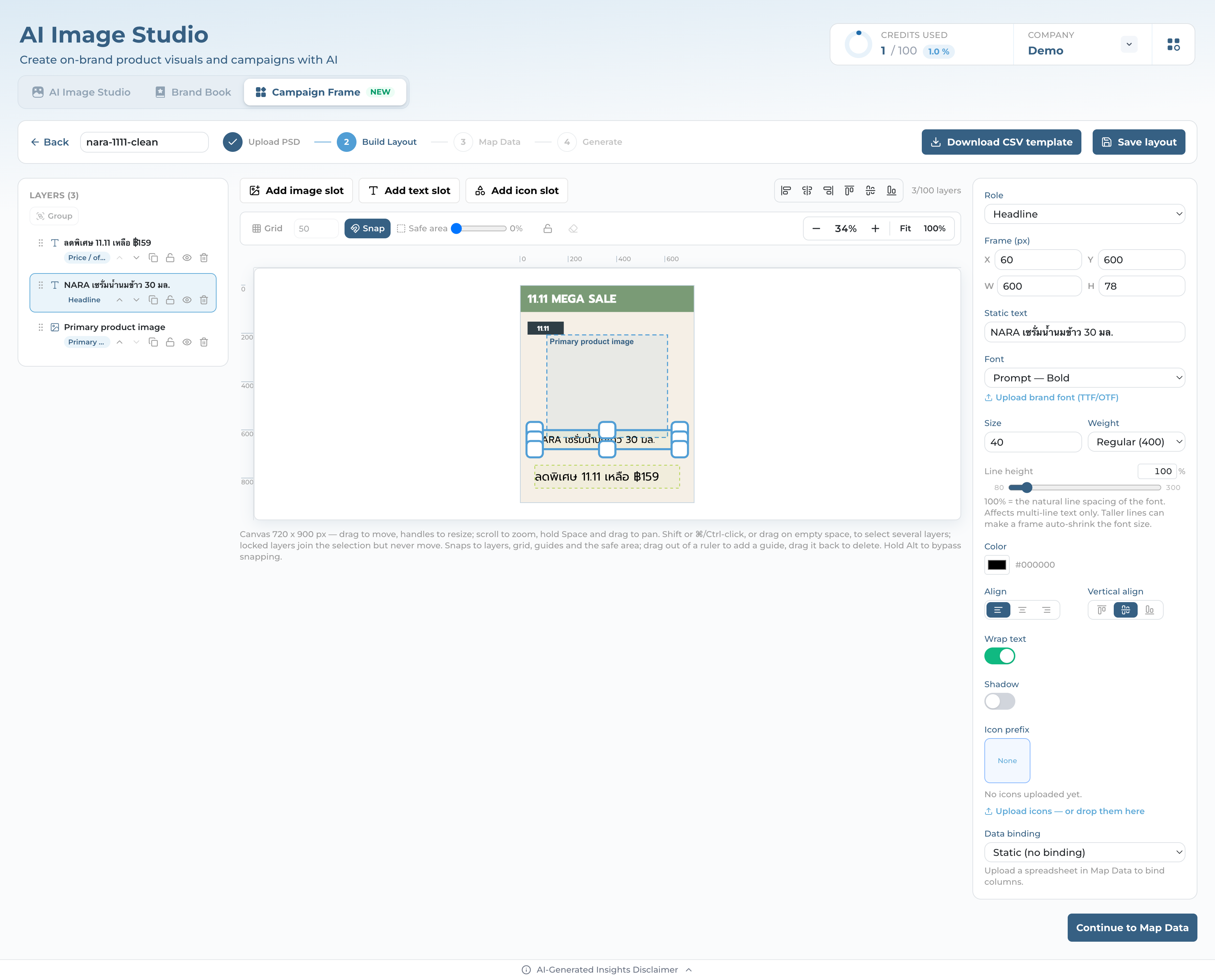Lock the Price / offer text layer
Image resolution: width=1215 pixels, height=980 pixels.
point(170,258)
